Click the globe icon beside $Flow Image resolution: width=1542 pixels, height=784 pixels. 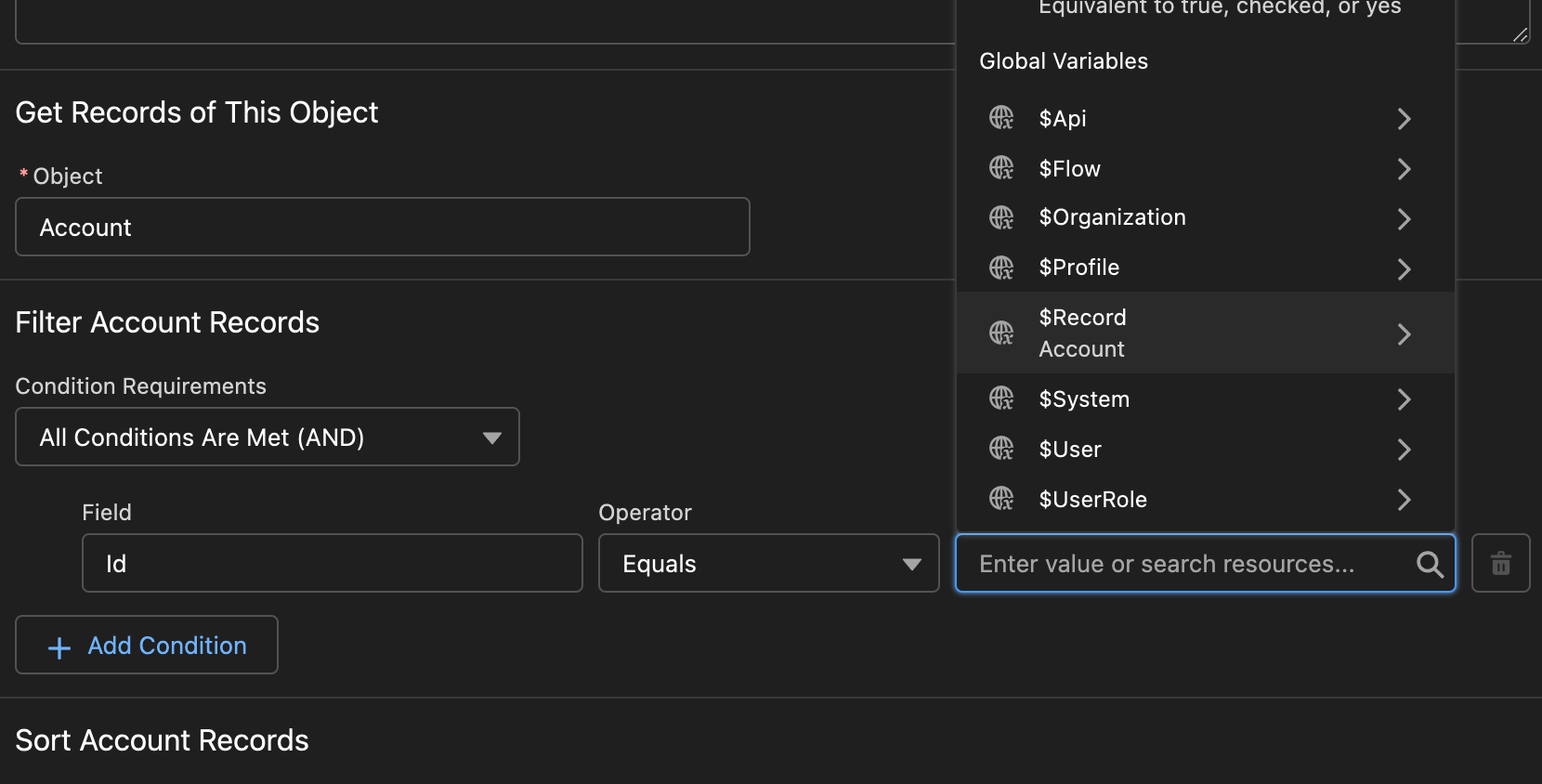coord(1001,168)
